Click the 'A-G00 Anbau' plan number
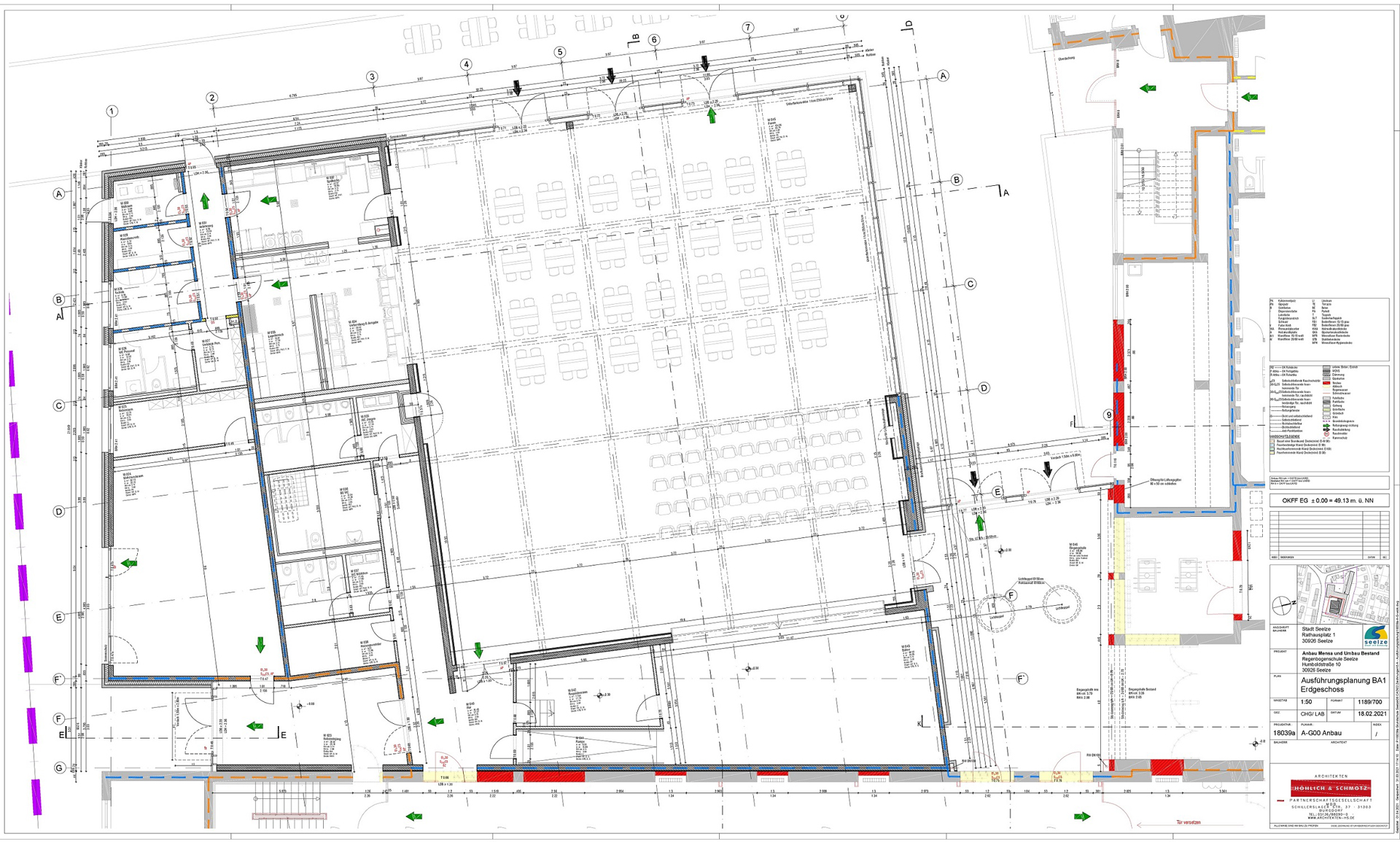1400x842 pixels. [1321, 733]
